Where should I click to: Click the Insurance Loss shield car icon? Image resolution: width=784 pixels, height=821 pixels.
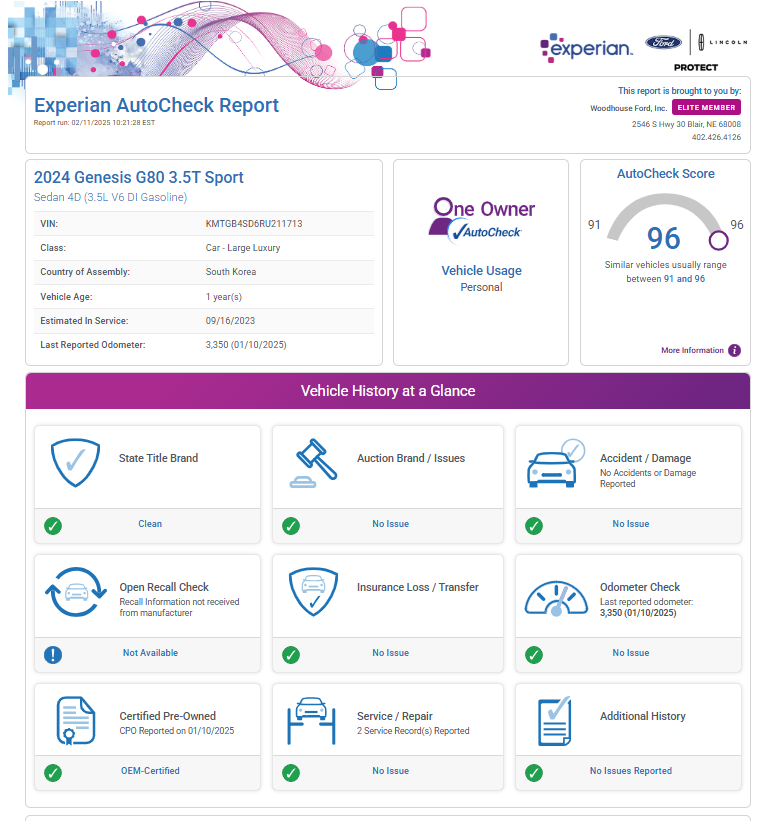[x=315, y=593]
